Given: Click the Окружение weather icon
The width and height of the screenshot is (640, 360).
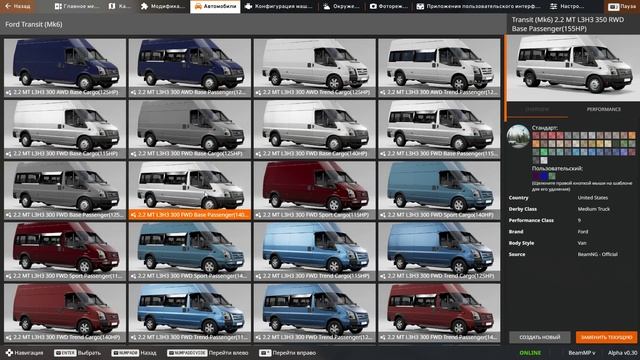Looking at the screenshot, I should 327,6.
